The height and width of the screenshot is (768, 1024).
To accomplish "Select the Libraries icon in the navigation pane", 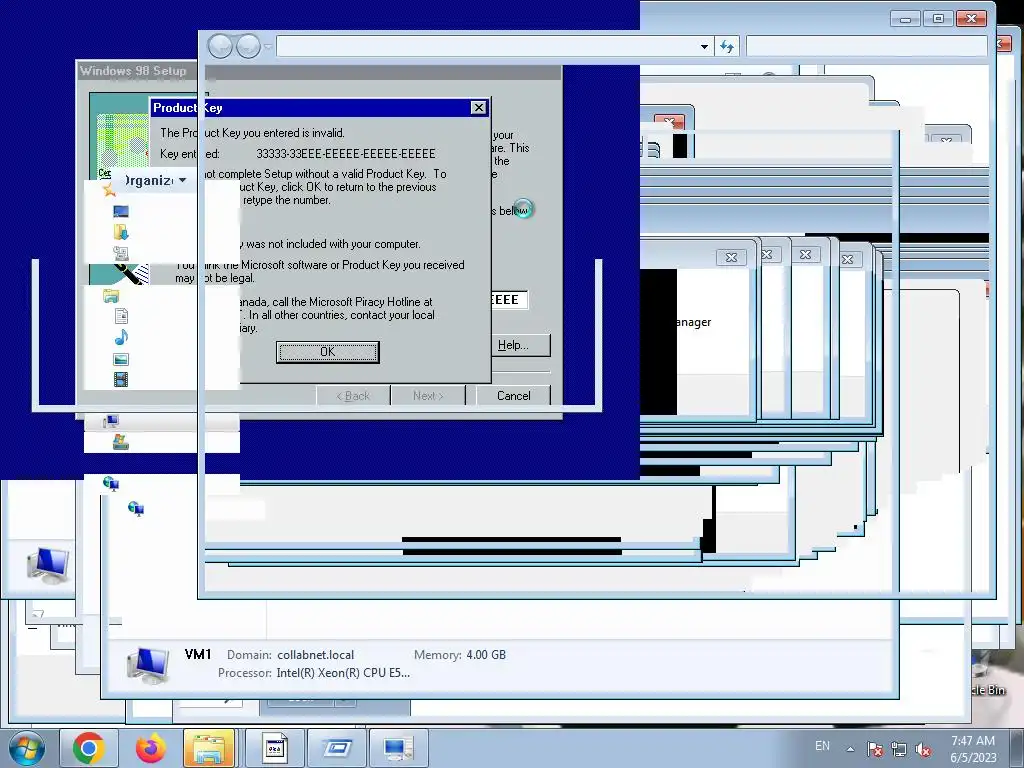I will point(111,296).
